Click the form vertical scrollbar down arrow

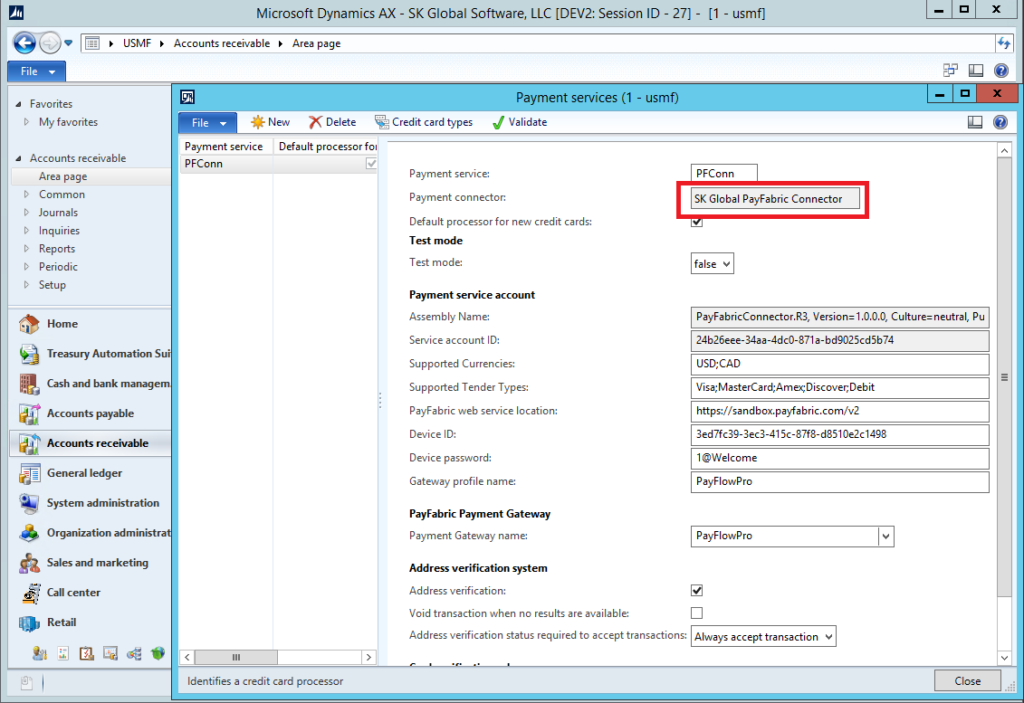[x=1004, y=658]
